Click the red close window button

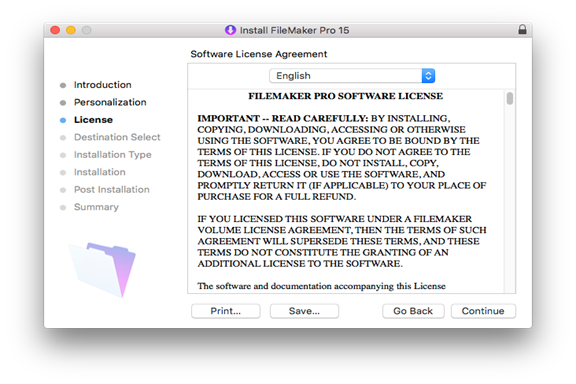pos(55,30)
